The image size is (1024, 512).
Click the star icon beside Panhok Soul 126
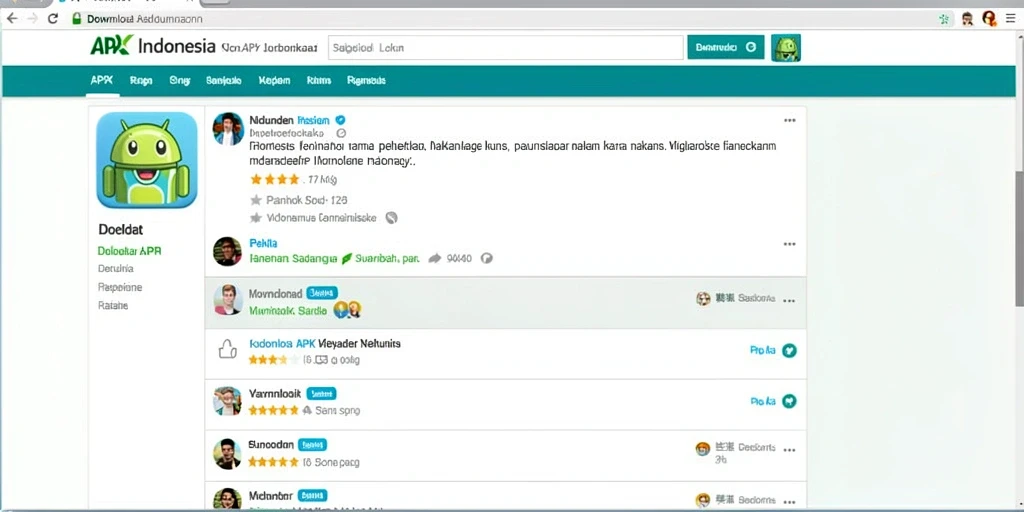pos(256,200)
